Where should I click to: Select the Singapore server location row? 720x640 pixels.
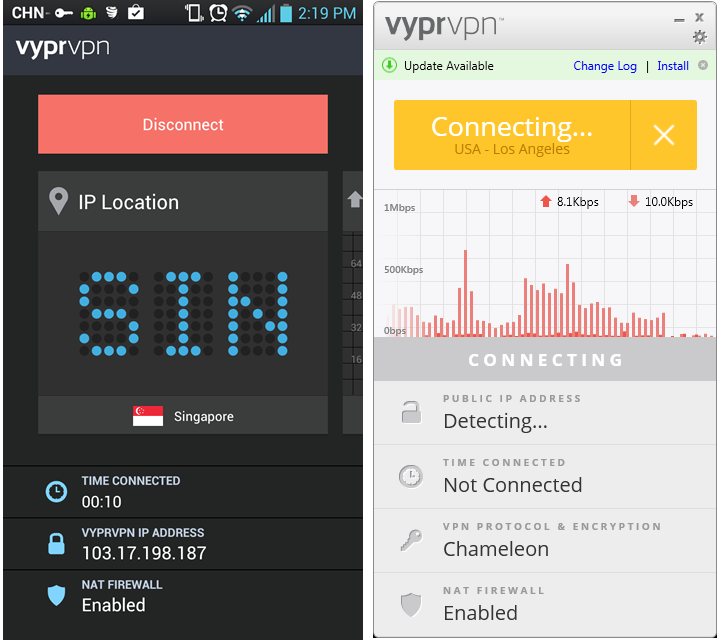tap(183, 415)
